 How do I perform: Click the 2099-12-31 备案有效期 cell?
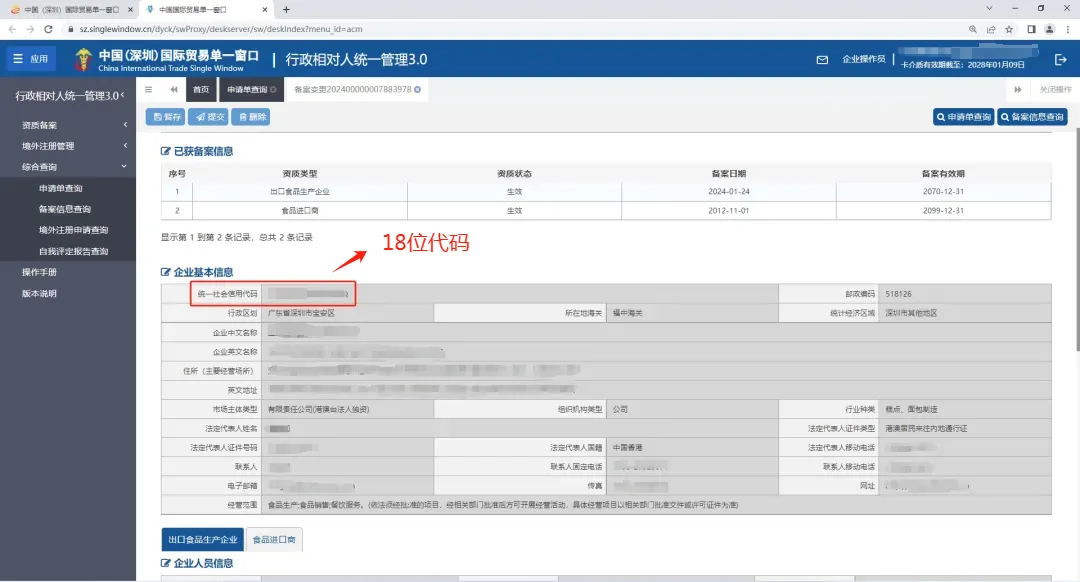(944, 211)
